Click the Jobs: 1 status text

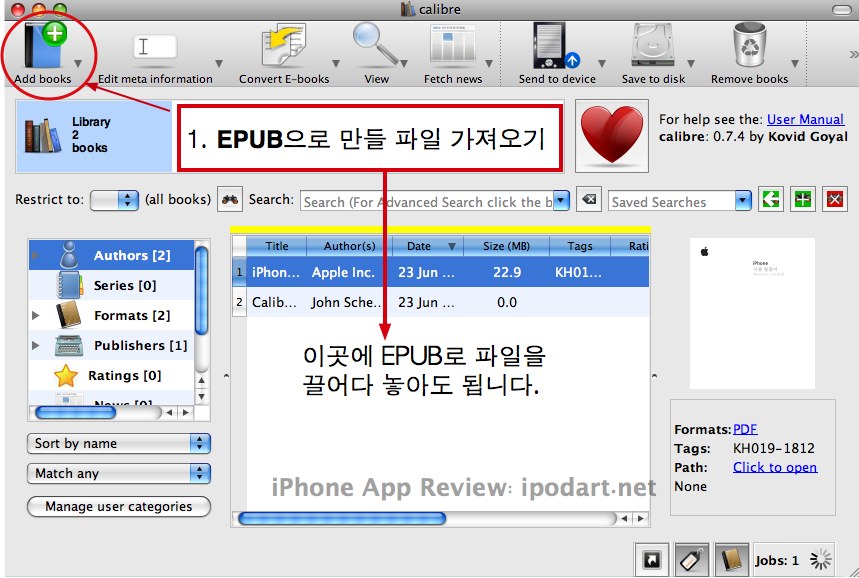(776, 560)
